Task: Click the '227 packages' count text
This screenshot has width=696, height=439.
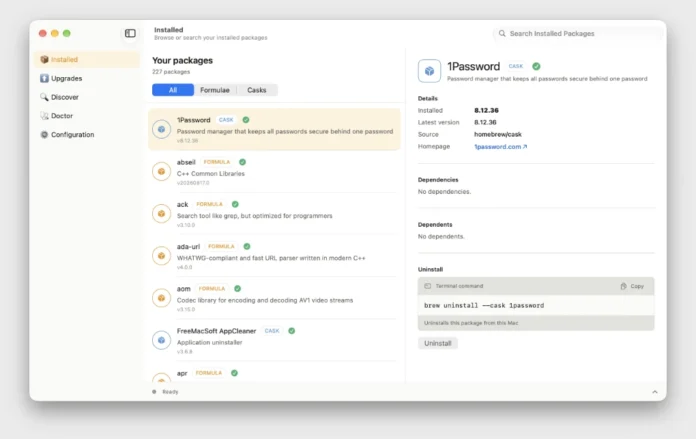Action: tap(171, 71)
